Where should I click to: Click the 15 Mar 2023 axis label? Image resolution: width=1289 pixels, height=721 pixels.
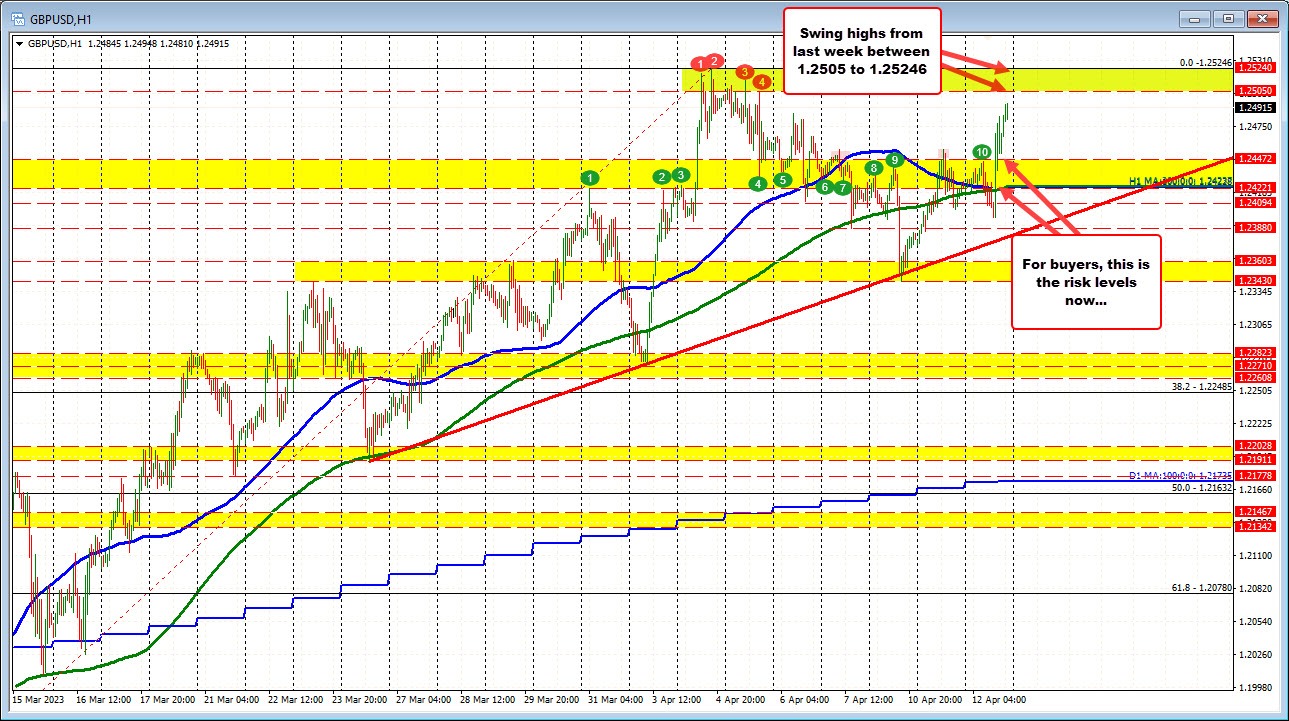[x=40, y=701]
